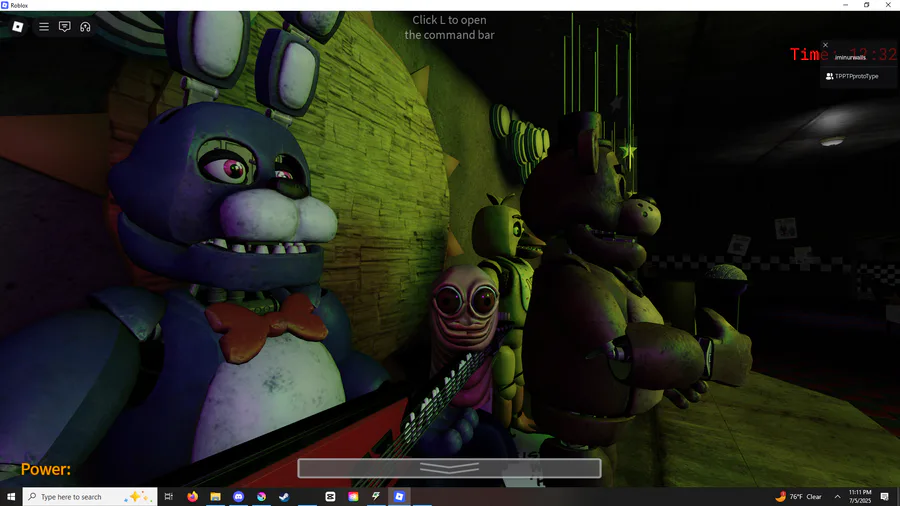Open the lightning bolt taskbar app
Image resolution: width=900 pixels, height=506 pixels.
click(376, 496)
